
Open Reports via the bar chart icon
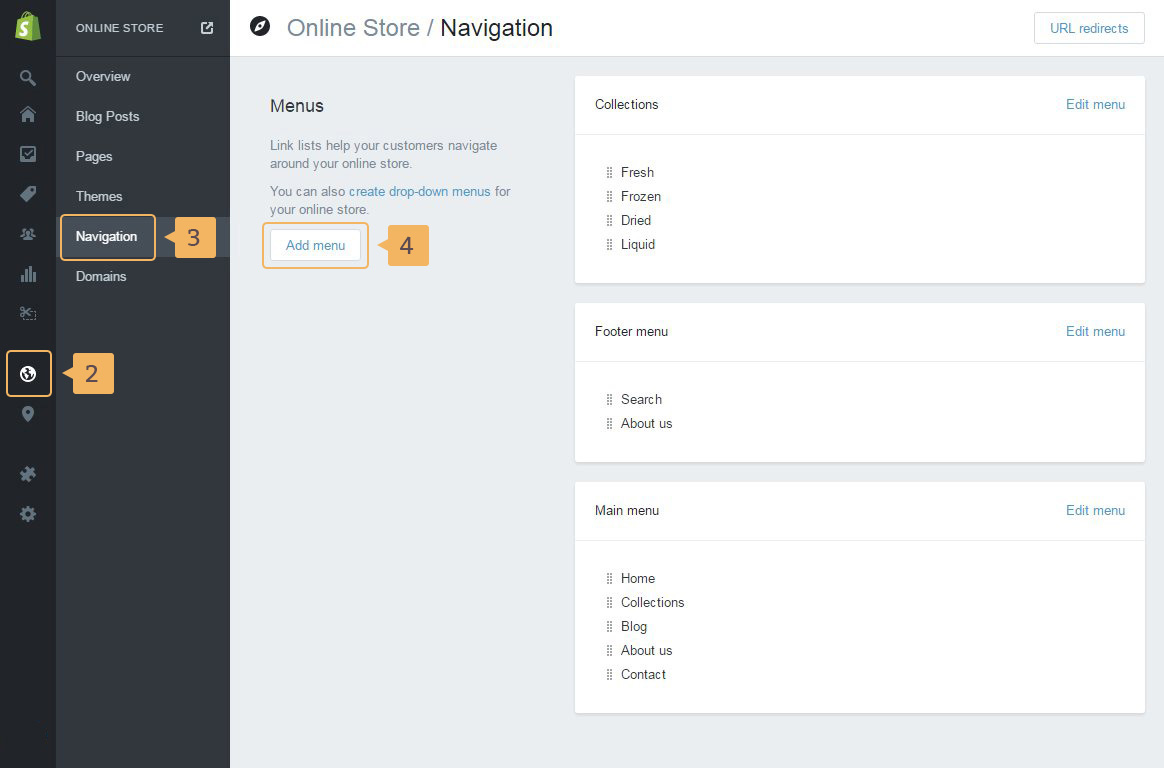click(28, 274)
